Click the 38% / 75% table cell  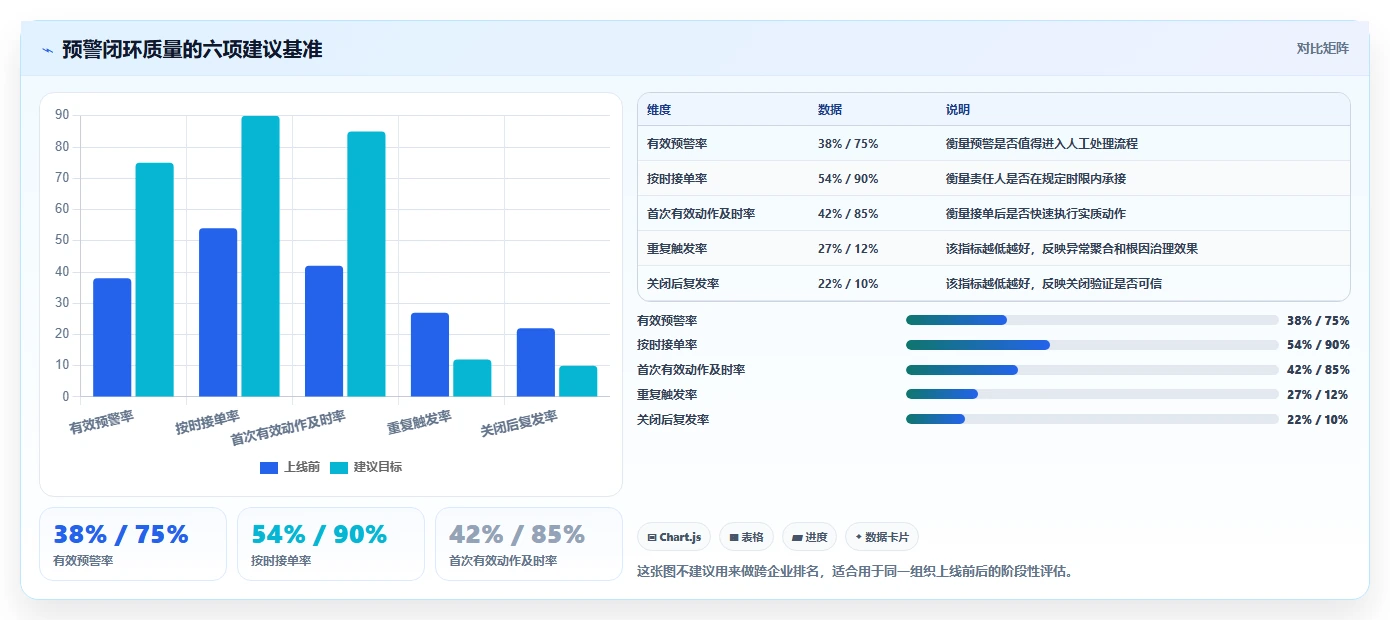coord(848,143)
